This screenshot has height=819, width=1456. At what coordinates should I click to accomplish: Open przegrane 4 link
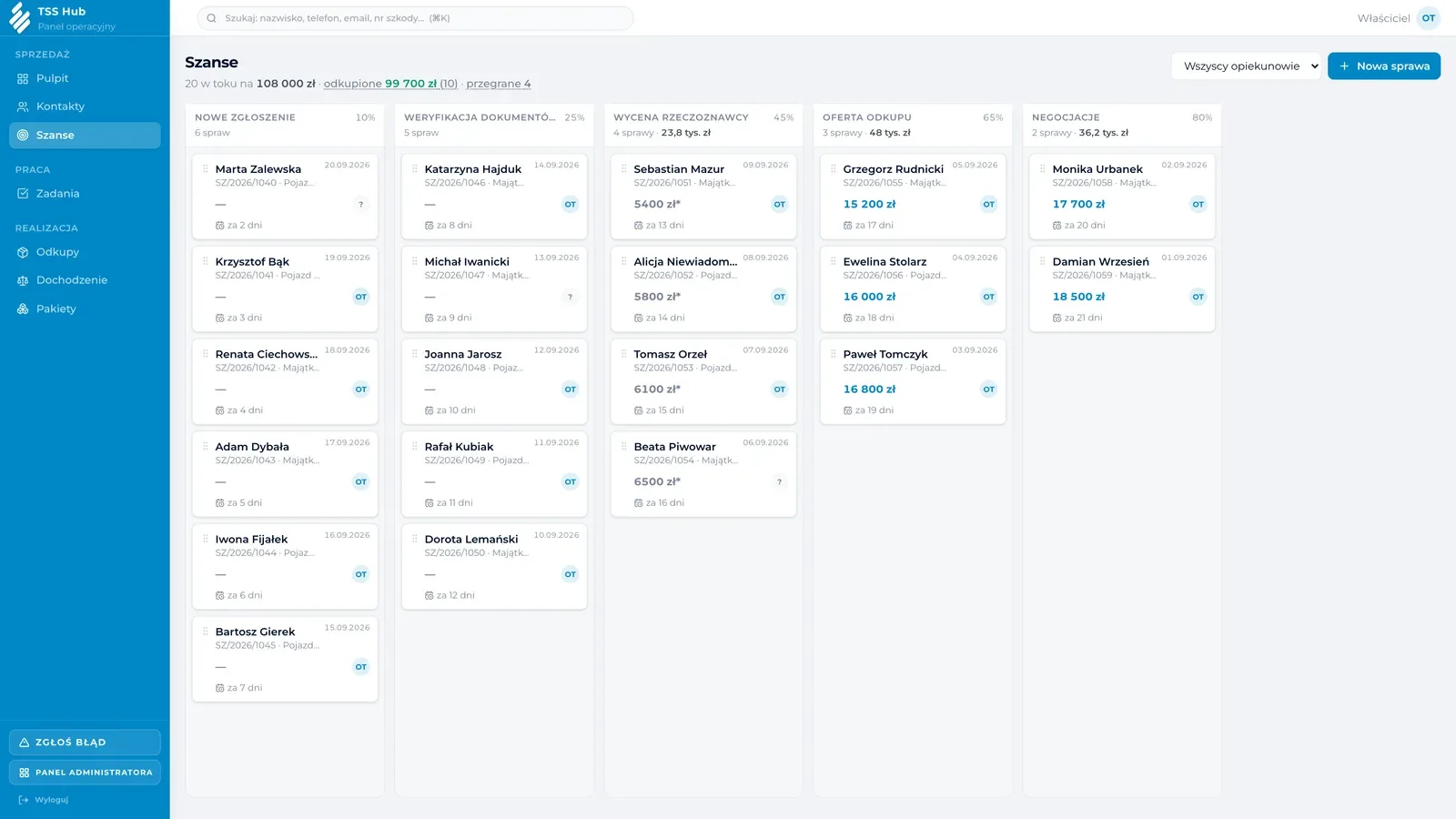click(x=499, y=84)
